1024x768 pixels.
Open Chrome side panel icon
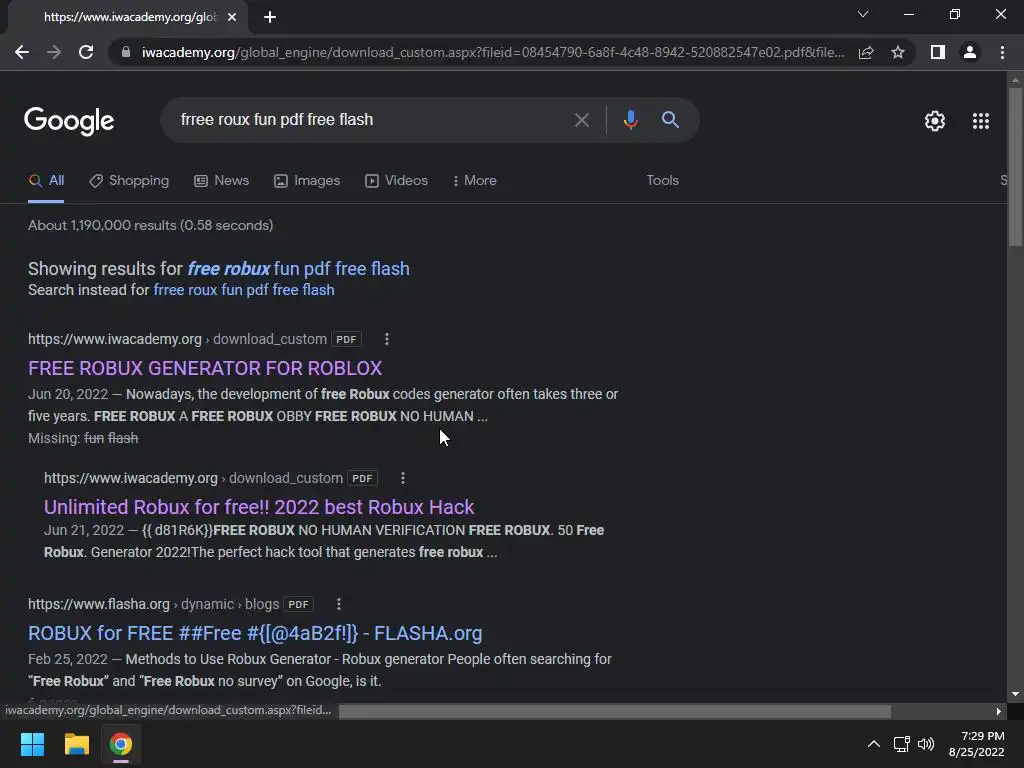point(938,52)
